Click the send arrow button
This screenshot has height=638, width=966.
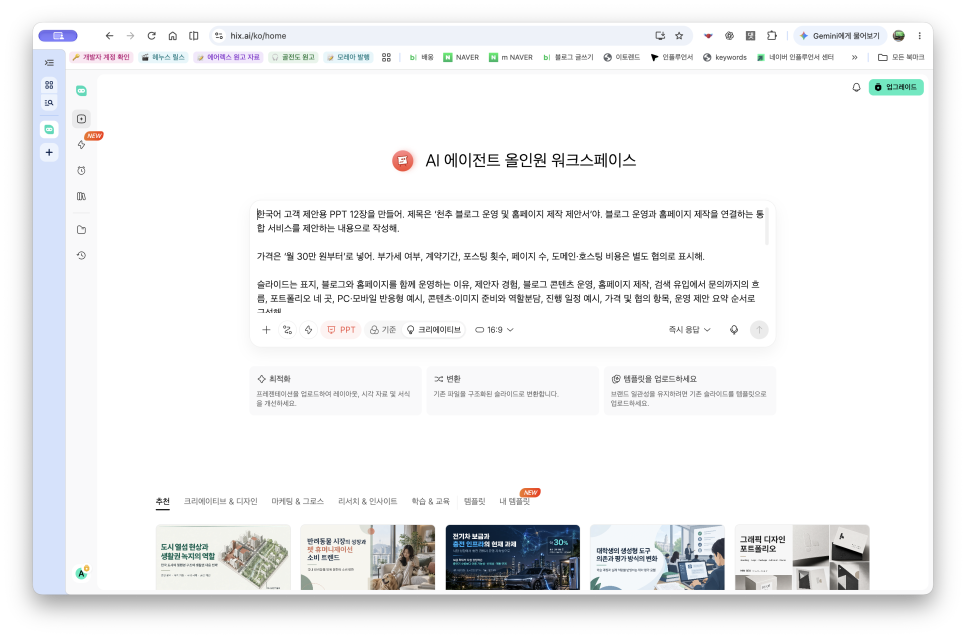tap(759, 330)
